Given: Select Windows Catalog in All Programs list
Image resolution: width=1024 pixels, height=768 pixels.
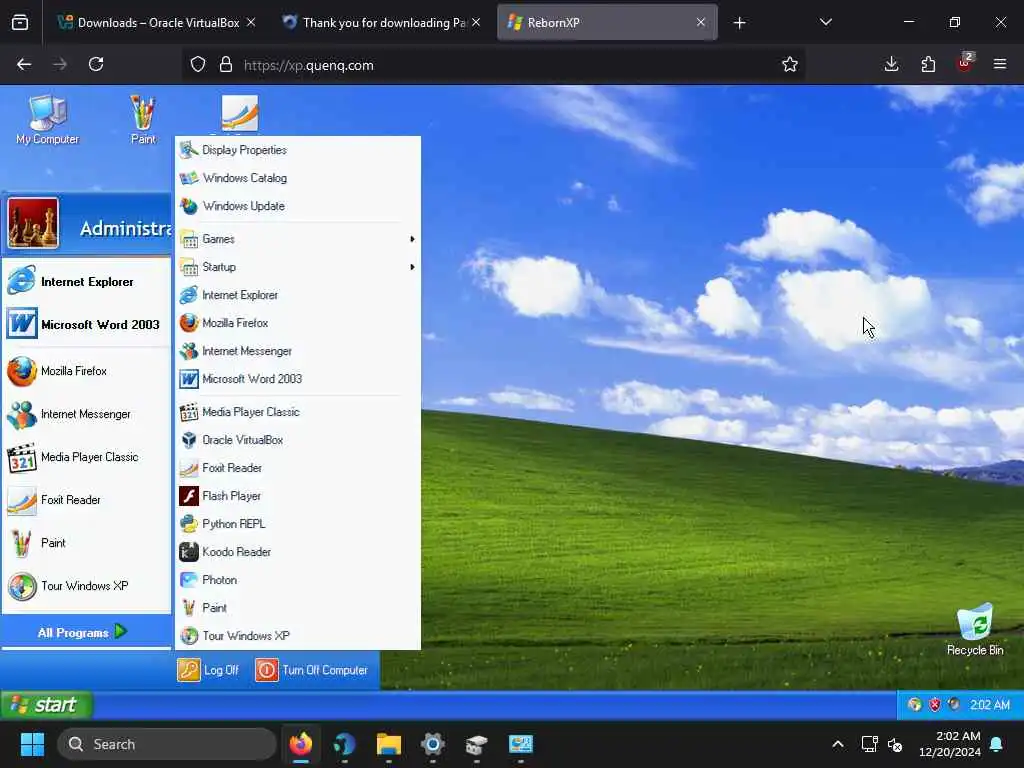Looking at the screenshot, I should coord(298,178).
